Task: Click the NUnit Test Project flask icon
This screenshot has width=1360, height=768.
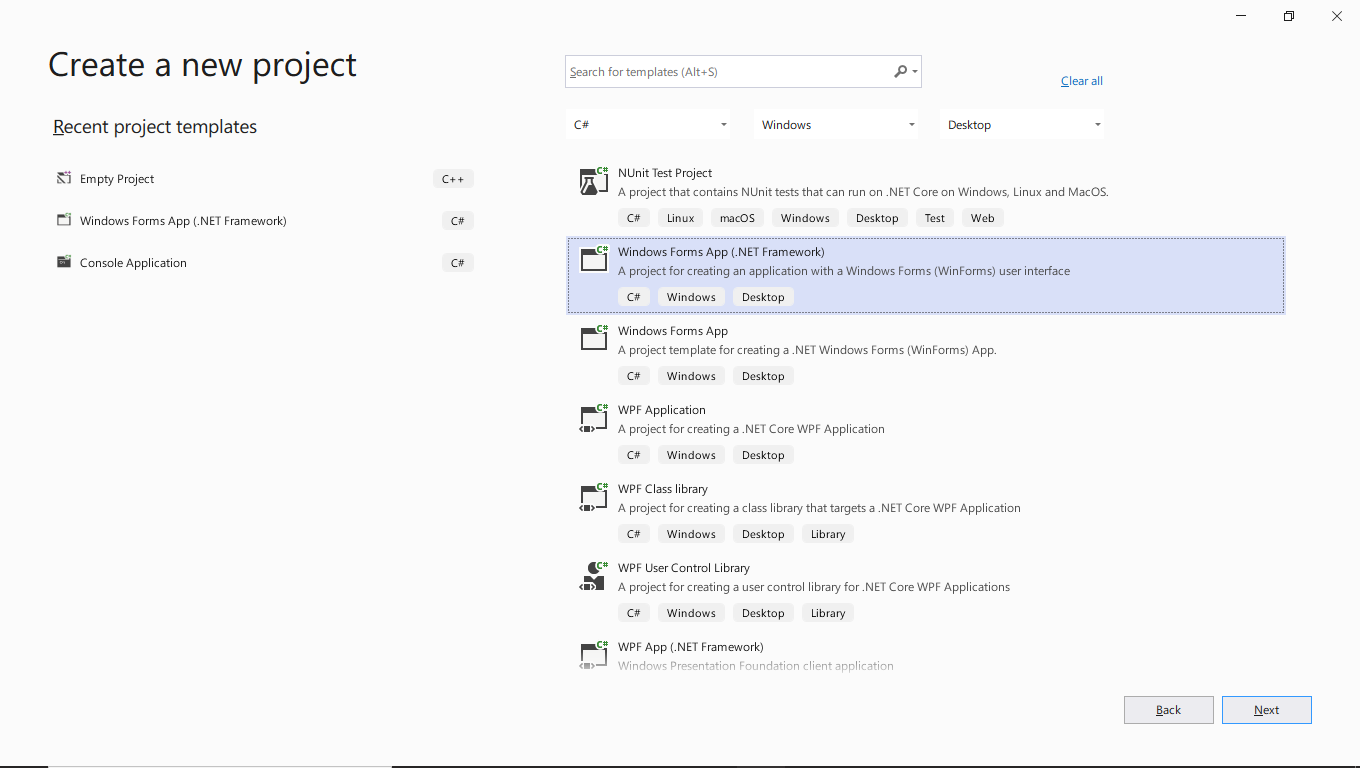Action: point(594,181)
